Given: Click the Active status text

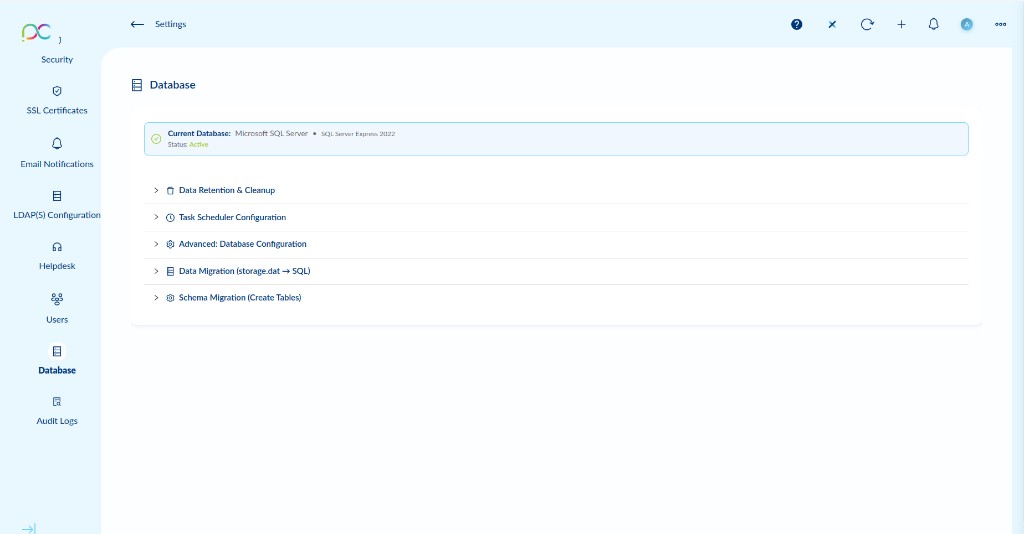Looking at the screenshot, I should 199,144.
